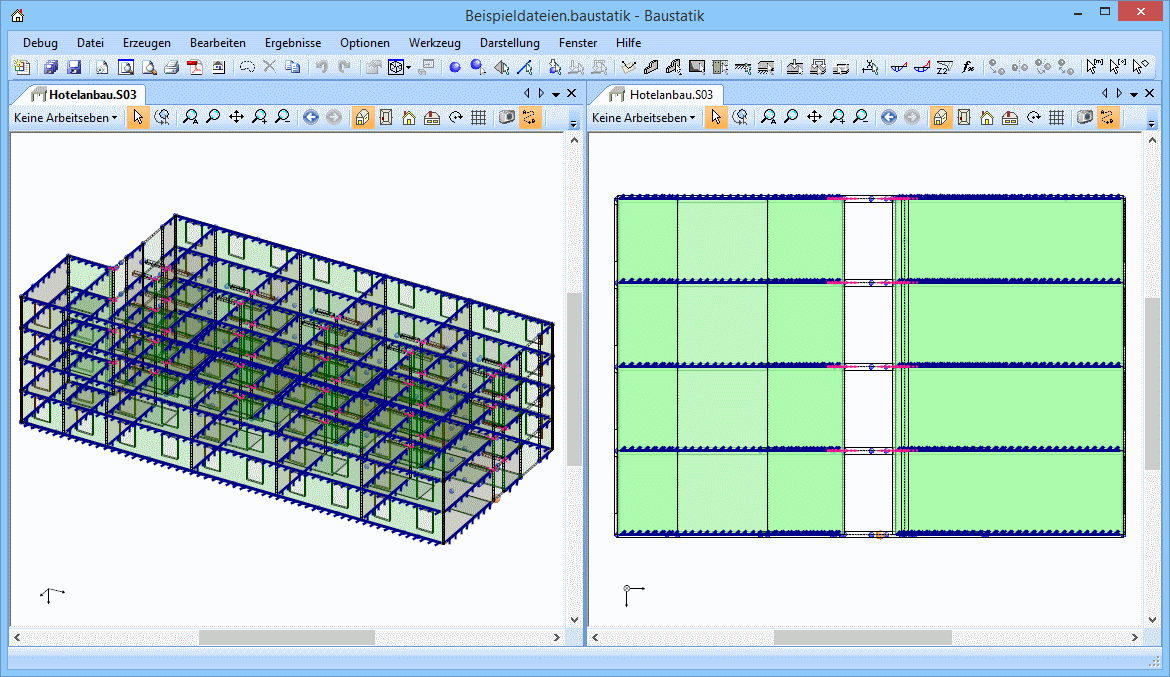This screenshot has height=677, width=1170.
Task: Open the Keine Arbeitsebene dropdown in left pane
Action: point(65,117)
